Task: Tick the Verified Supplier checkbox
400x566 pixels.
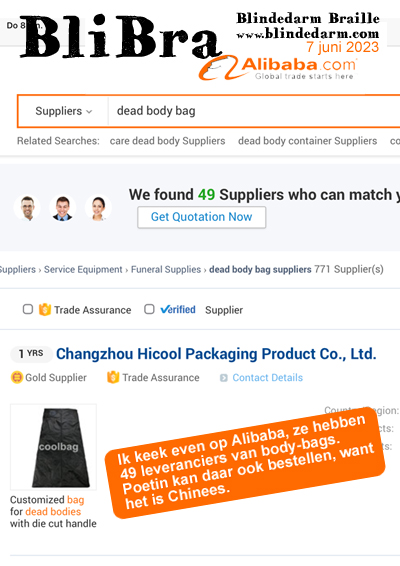Action: (149, 309)
